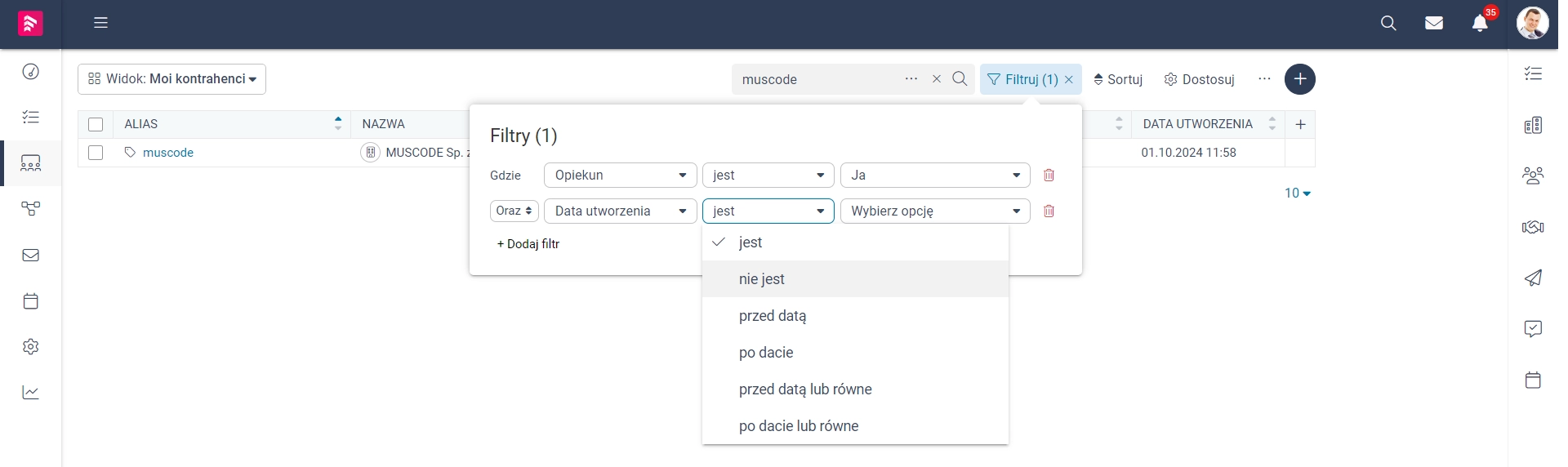
Task: Open the first jest operator dropdown
Action: [768, 175]
